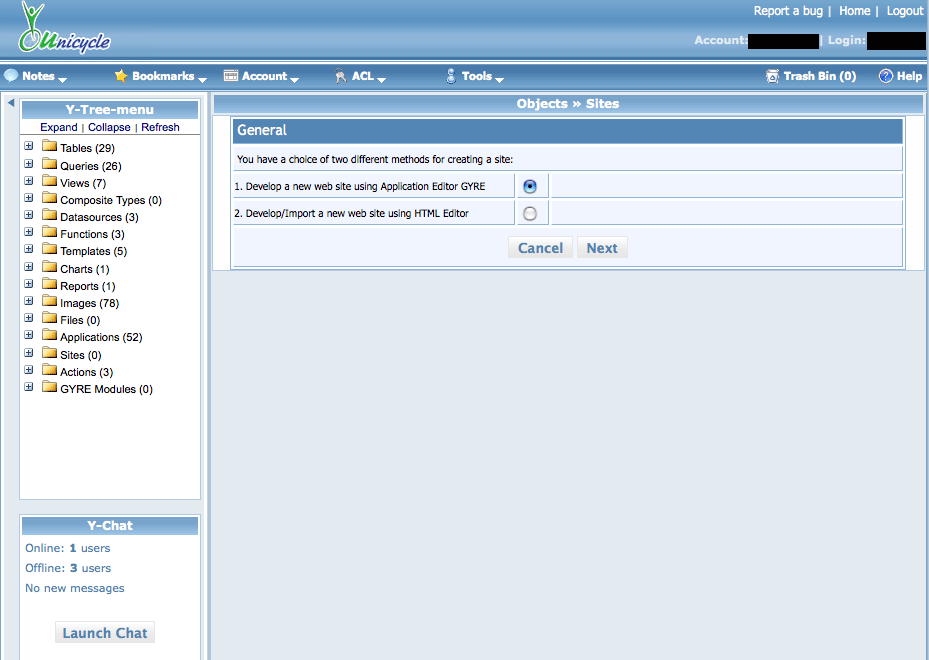Click the Report a bug link
This screenshot has width=929, height=660.
pyautogui.click(x=788, y=11)
